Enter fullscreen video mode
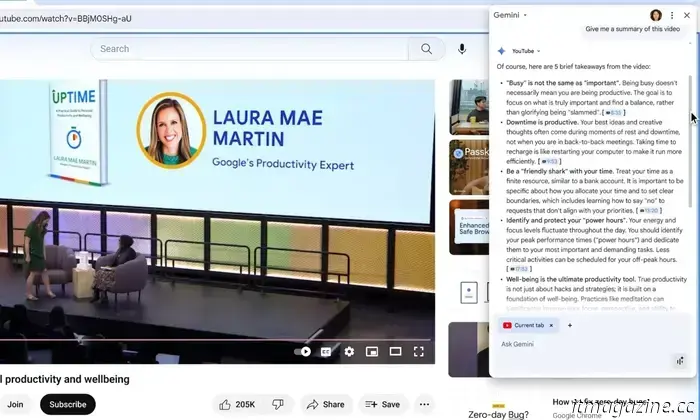 point(418,352)
